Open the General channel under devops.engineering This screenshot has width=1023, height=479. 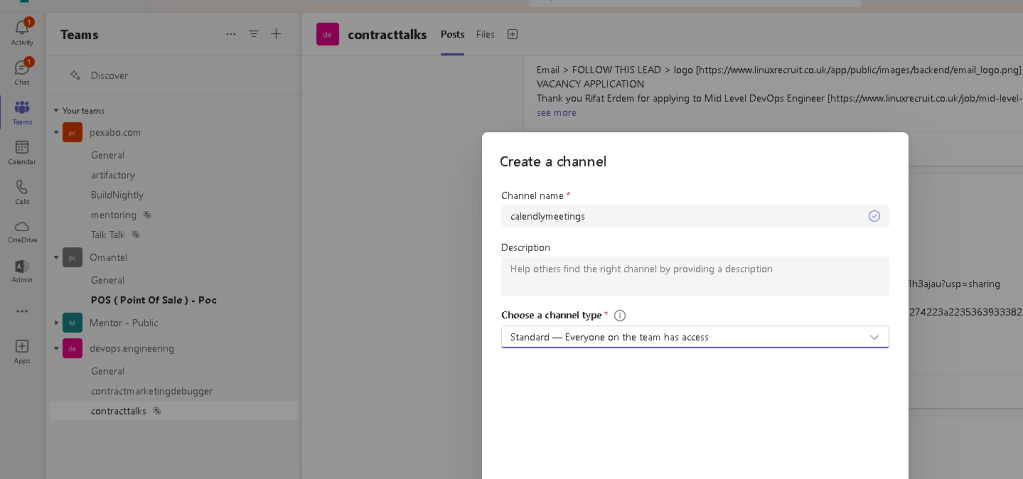pos(108,371)
